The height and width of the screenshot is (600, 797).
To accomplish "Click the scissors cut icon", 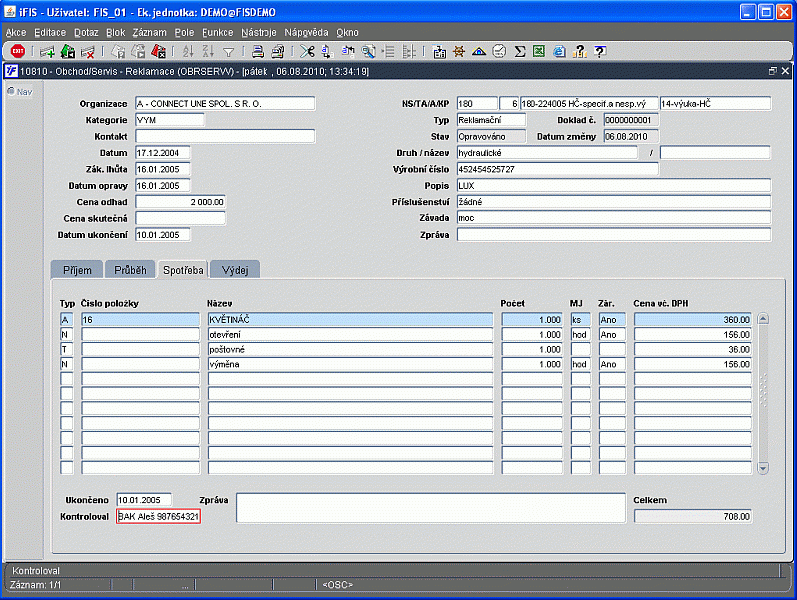I will (x=307, y=51).
